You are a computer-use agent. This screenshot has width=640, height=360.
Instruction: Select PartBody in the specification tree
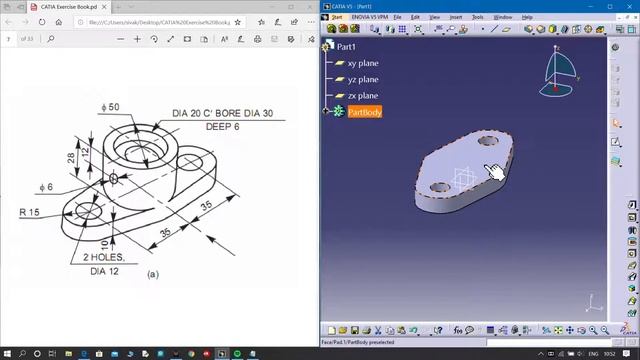click(x=365, y=112)
